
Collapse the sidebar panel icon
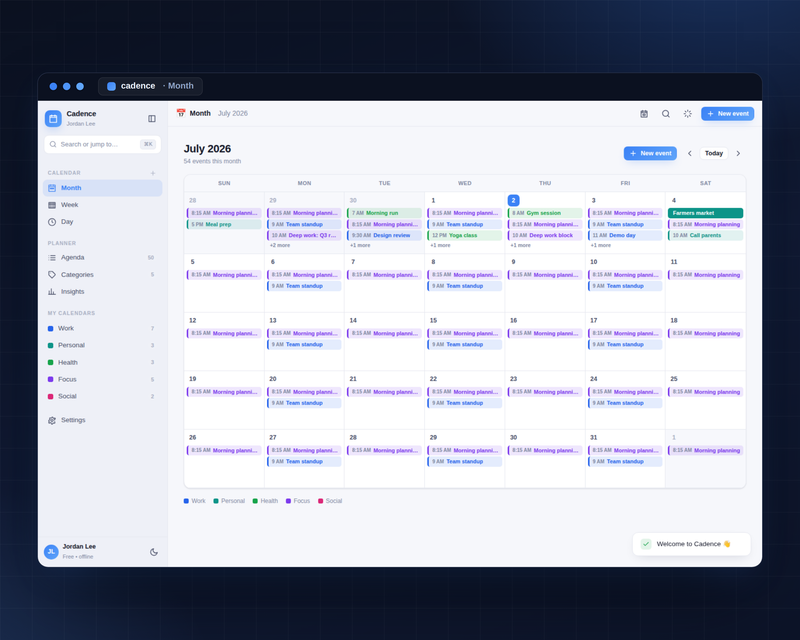pos(152,118)
